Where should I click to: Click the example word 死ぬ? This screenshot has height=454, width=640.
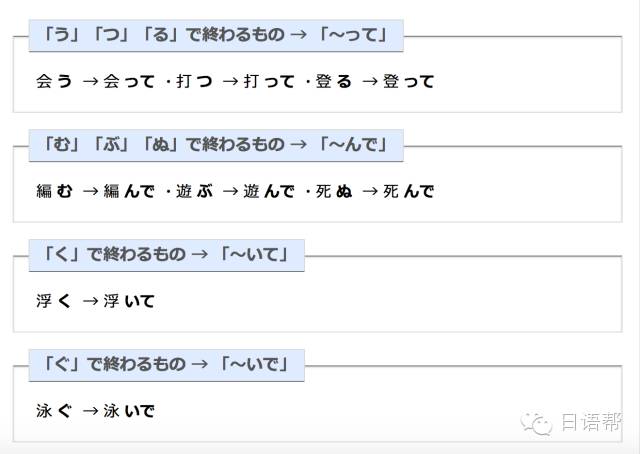333,191
